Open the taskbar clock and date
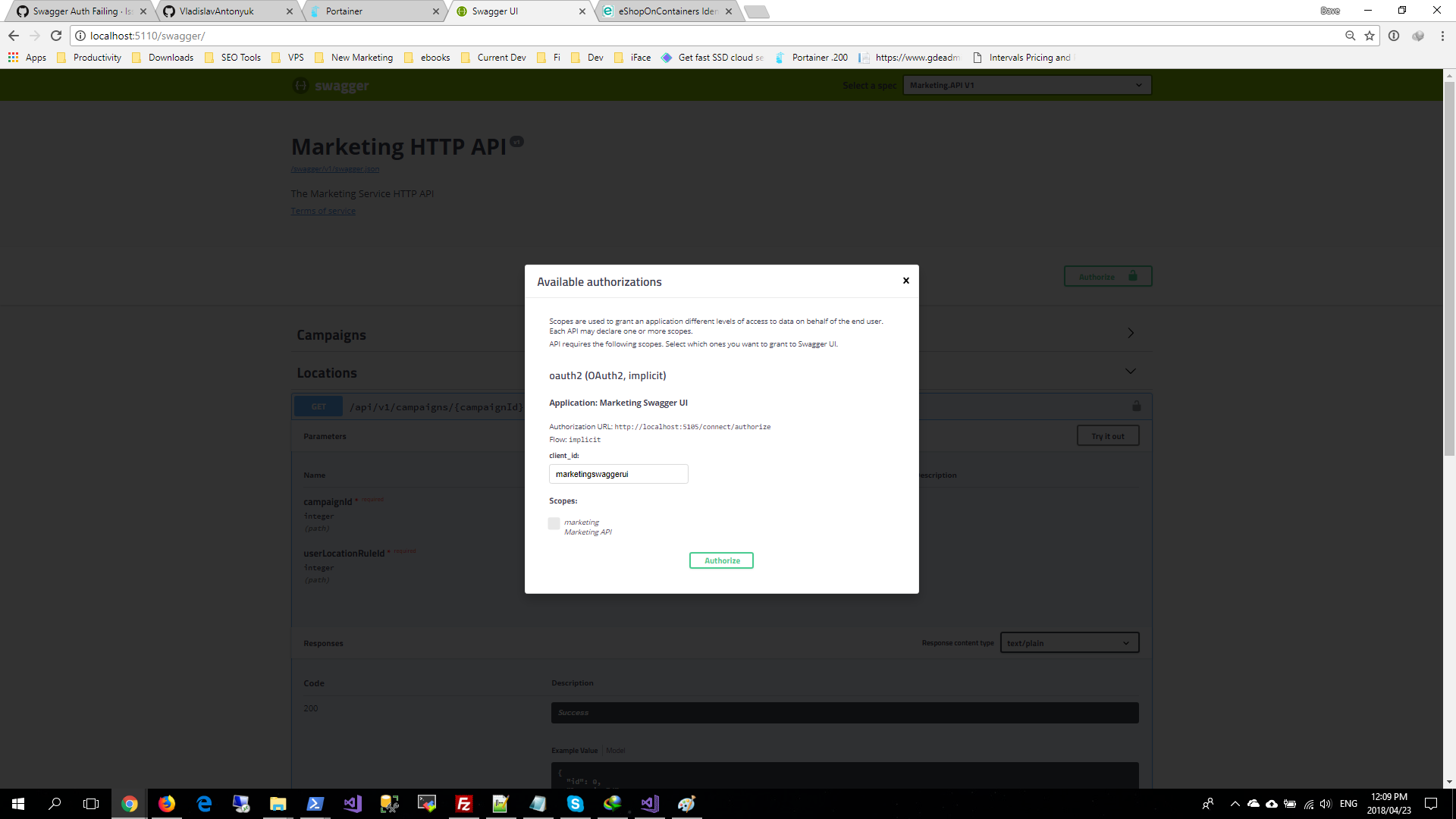Viewport: 1456px width, 819px height. click(1389, 804)
